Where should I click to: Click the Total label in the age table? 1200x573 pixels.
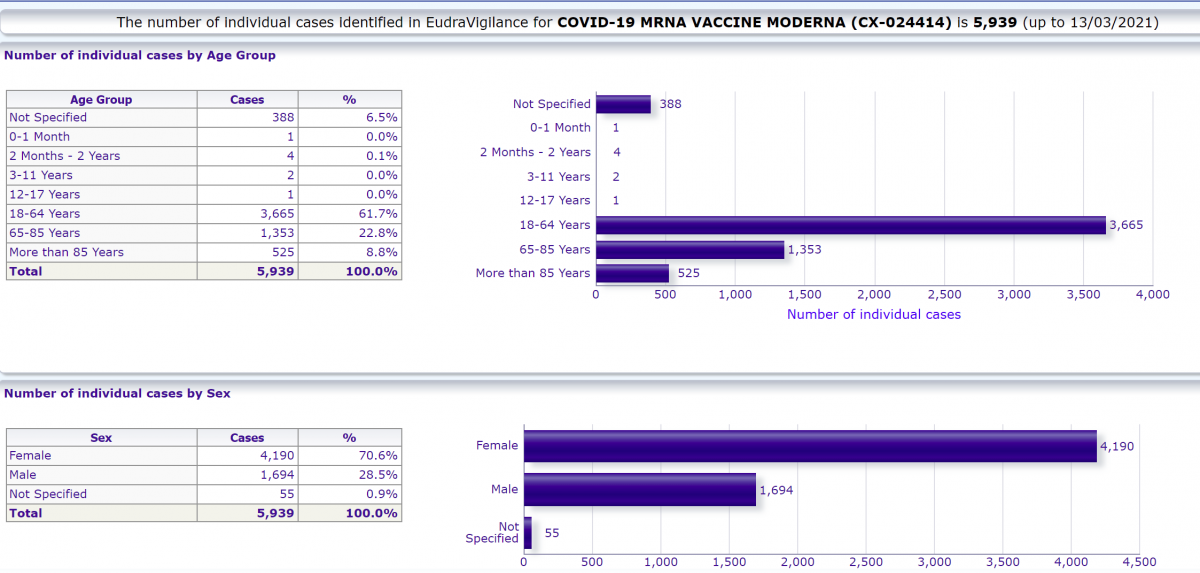click(x=26, y=271)
